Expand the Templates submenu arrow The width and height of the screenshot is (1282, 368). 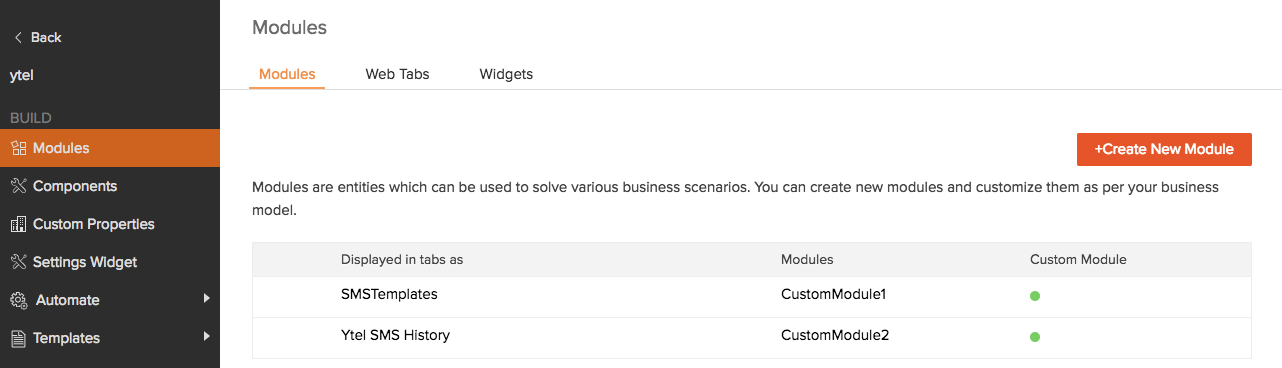[206, 336]
